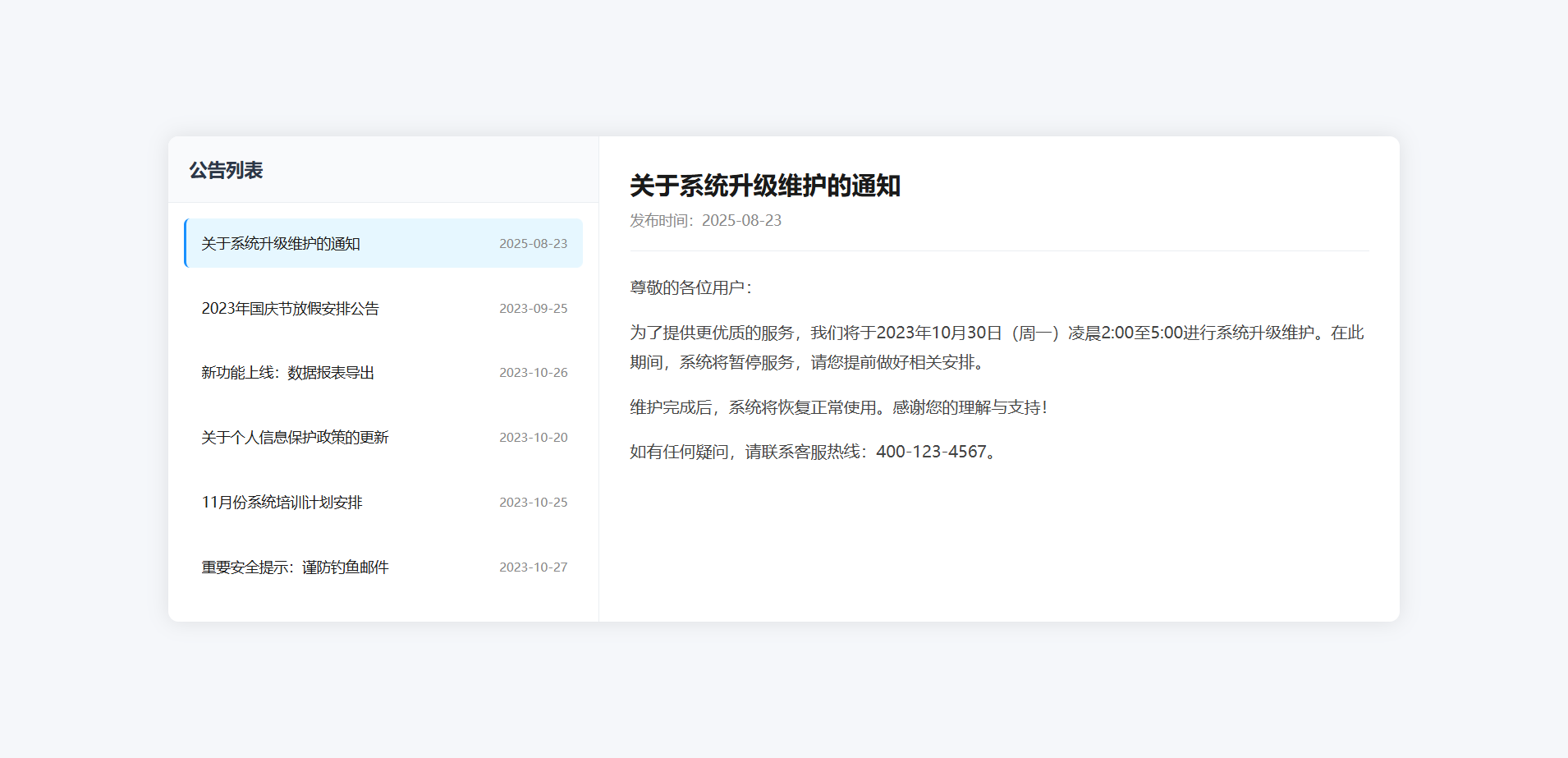Select 关于个人信息保护政策的更新 in the list
1568x758 pixels.
tap(295, 438)
